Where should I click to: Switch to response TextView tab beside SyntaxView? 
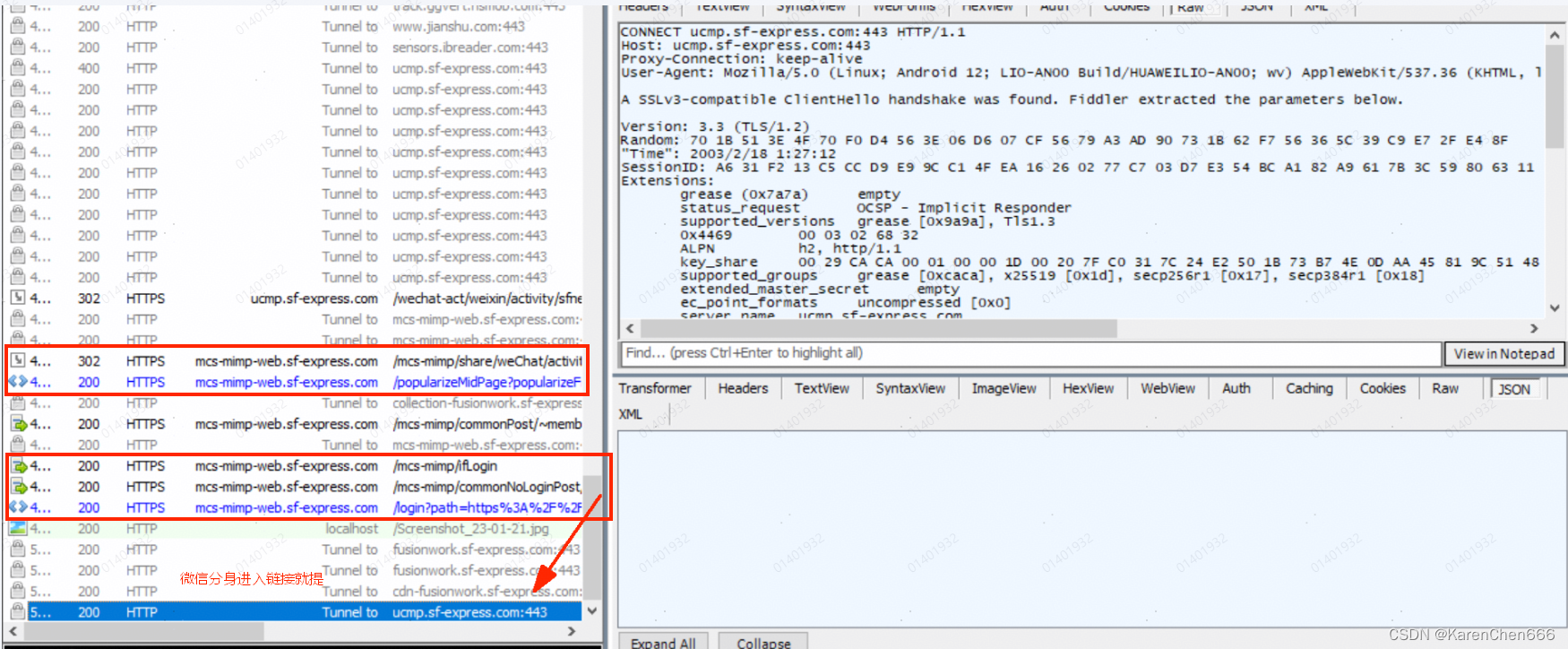click(822, 388)
